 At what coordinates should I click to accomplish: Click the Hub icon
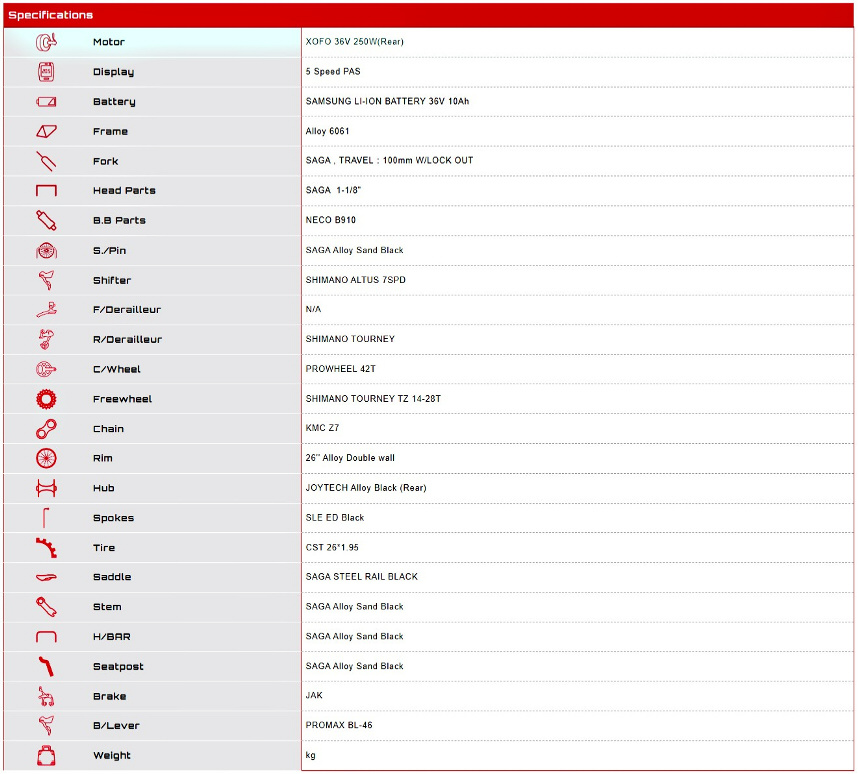pos(47,488)
